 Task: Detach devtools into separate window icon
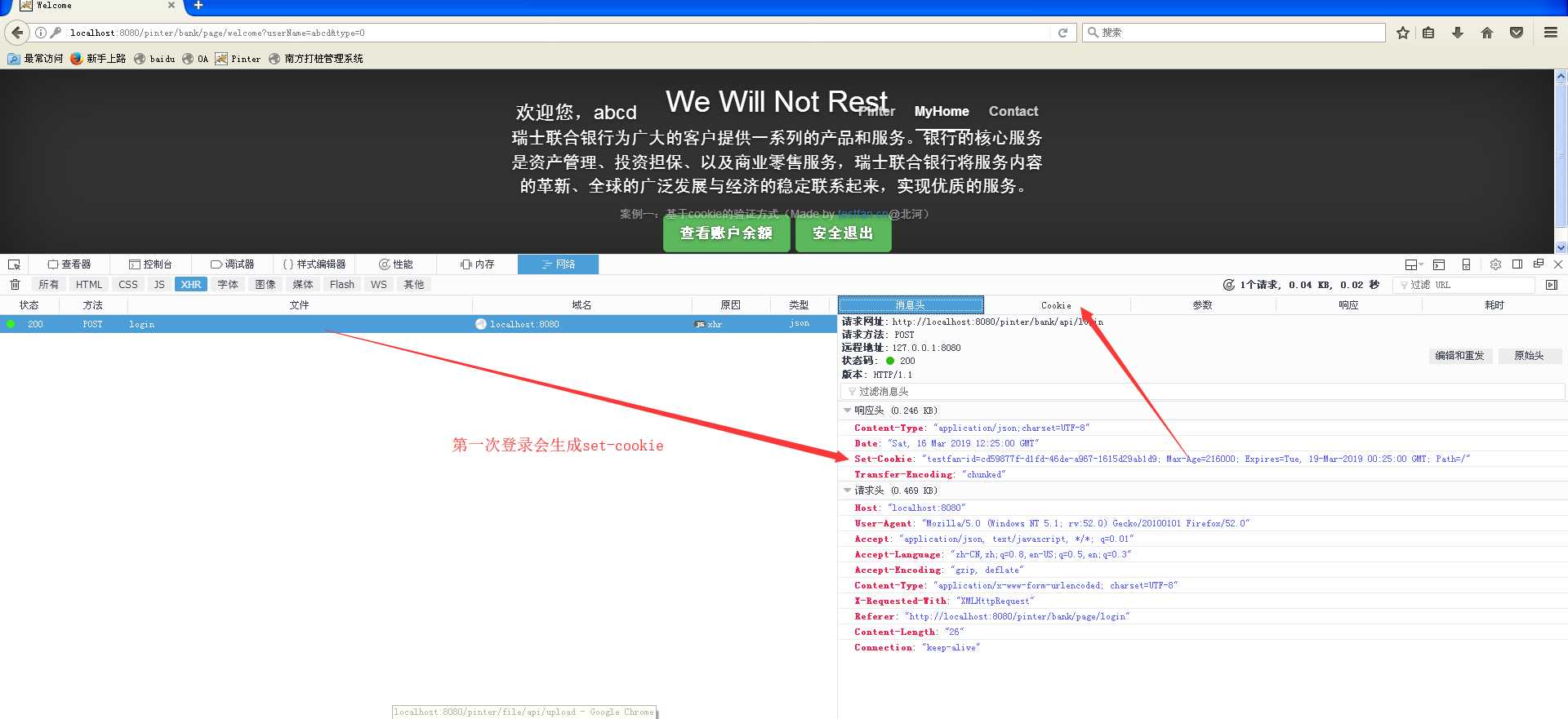pyautogui.click(x=1539, y=264)
